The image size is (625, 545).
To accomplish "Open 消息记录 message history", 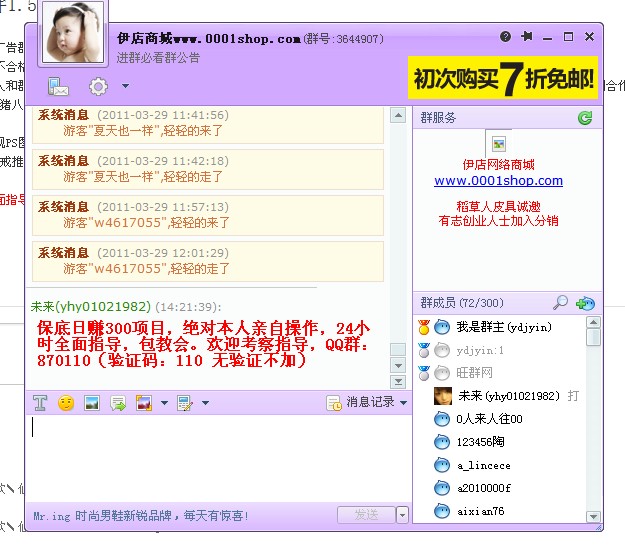I will pos(362,402).
